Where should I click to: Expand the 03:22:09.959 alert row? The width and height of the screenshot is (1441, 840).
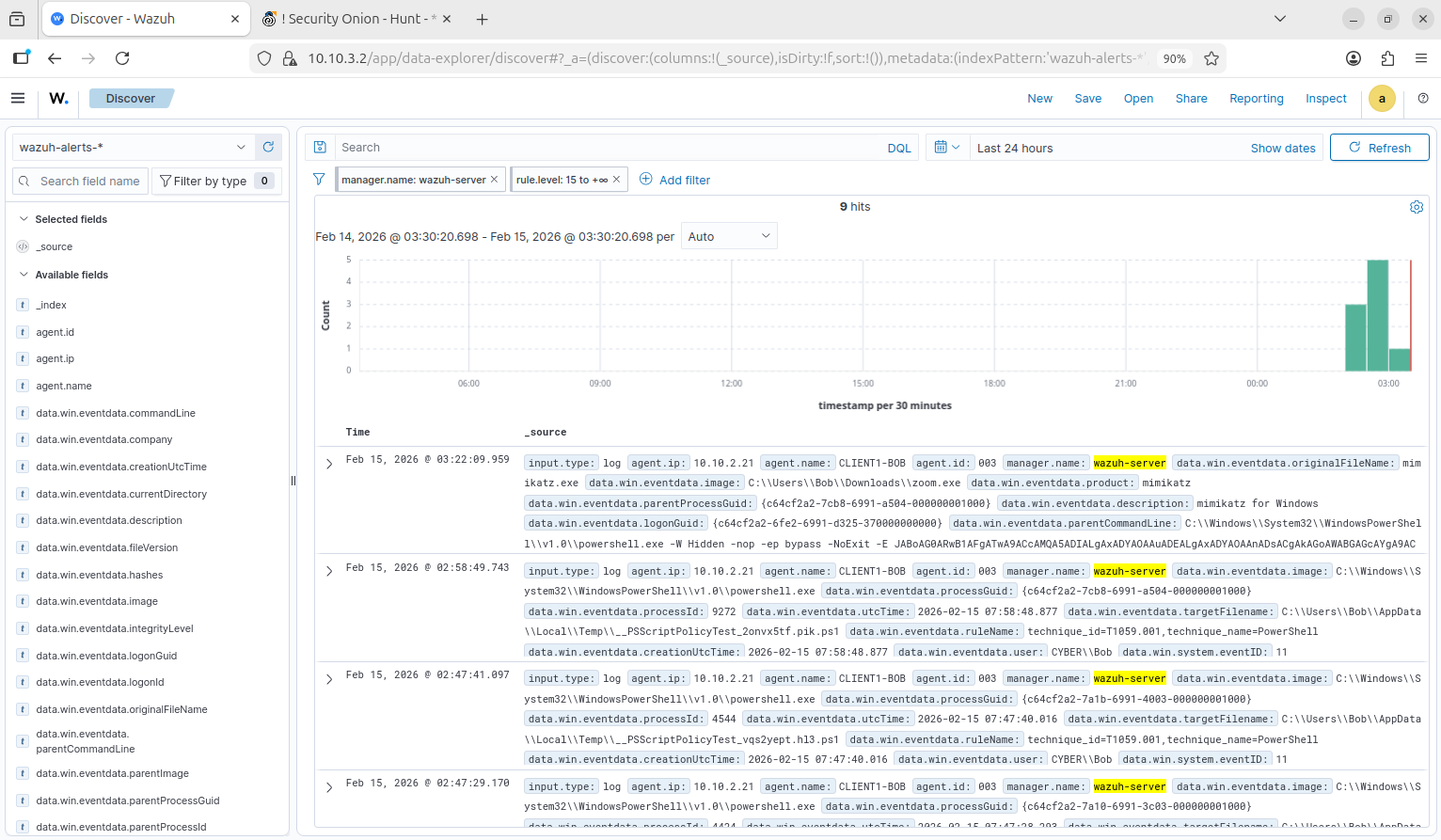[329, 464]
